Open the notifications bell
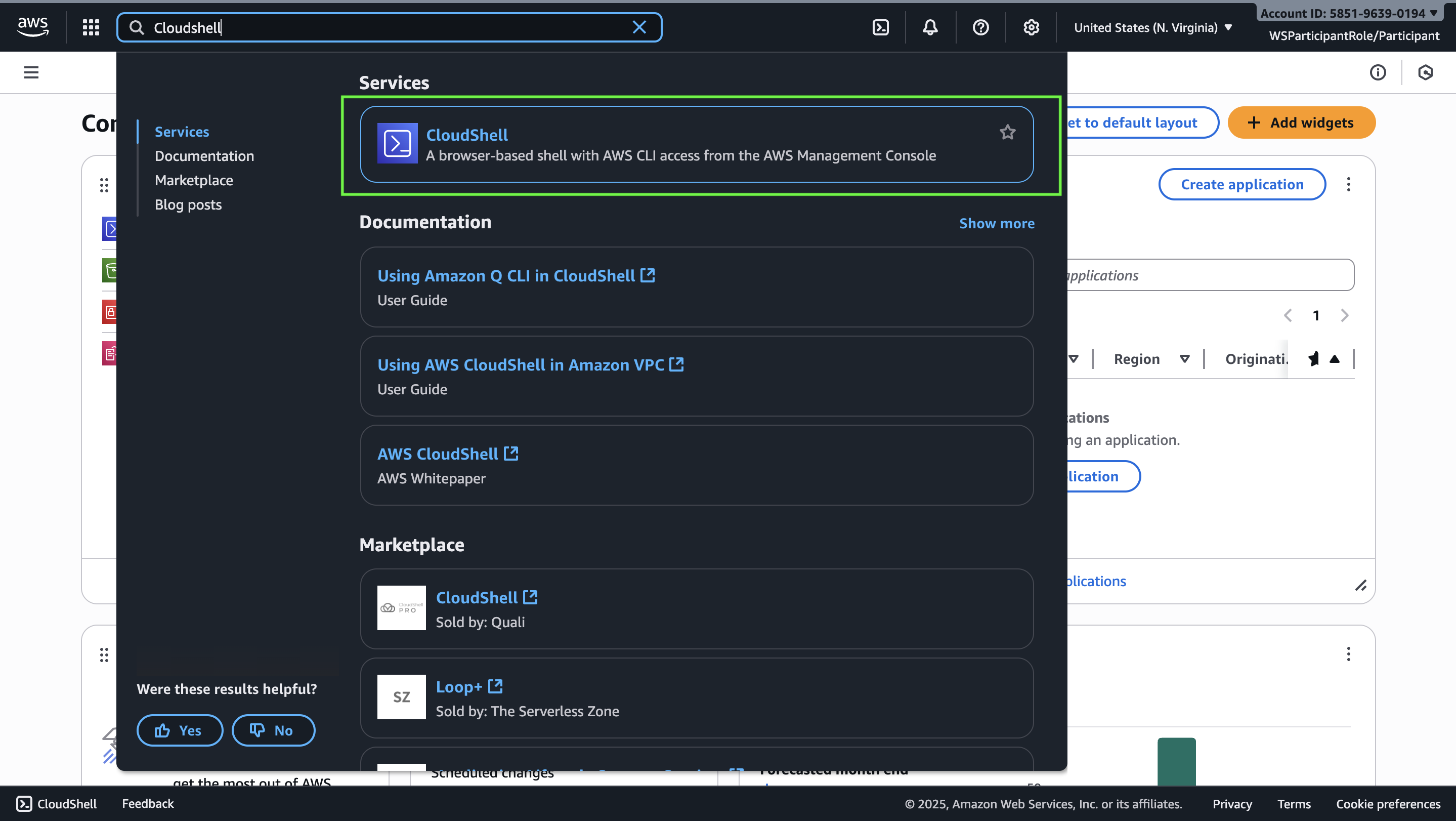 coord(930,27)
